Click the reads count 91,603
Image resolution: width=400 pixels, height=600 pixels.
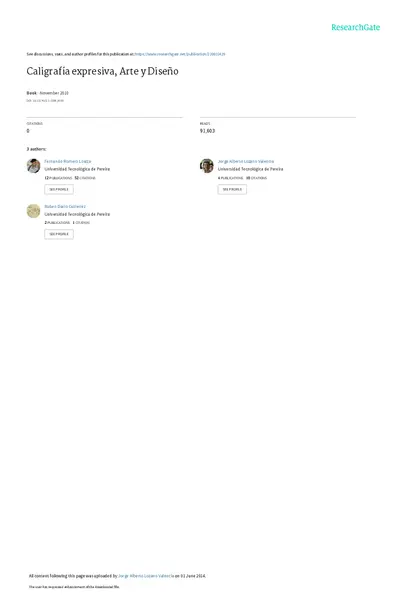(x=207, y=131)
